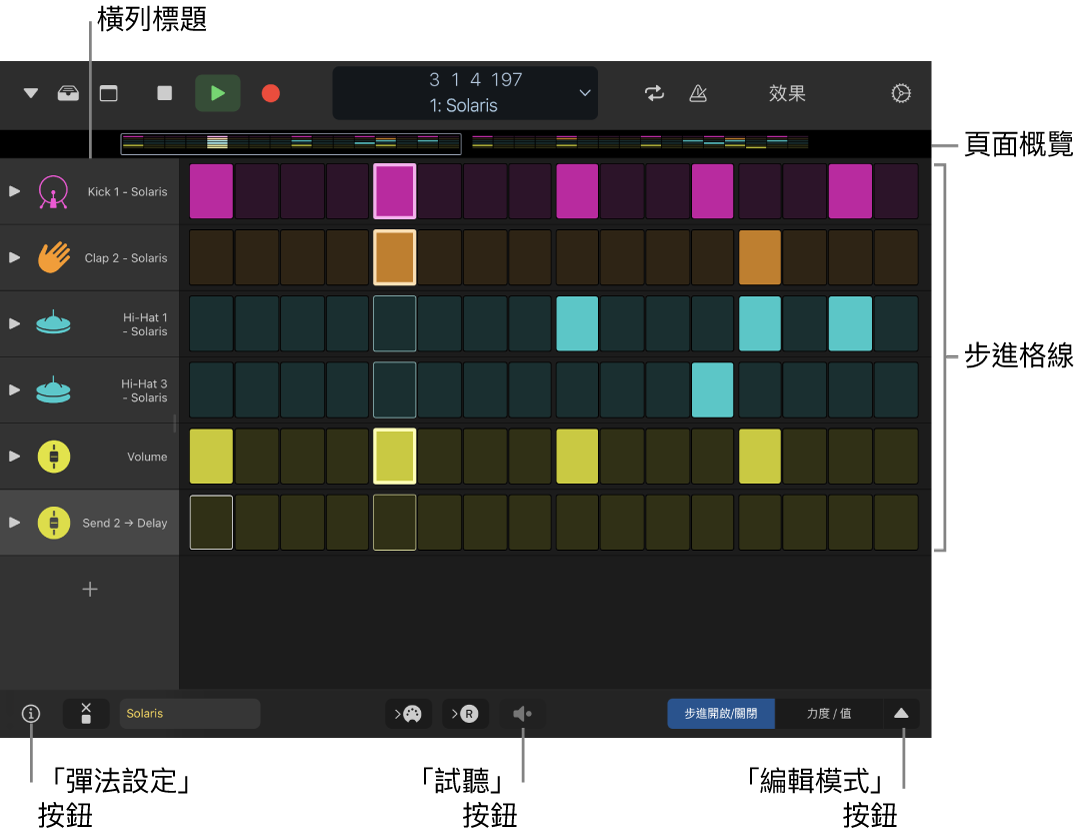
Task: Toggle last step in Kick 1 row
Action: click(x=896, y=192)
